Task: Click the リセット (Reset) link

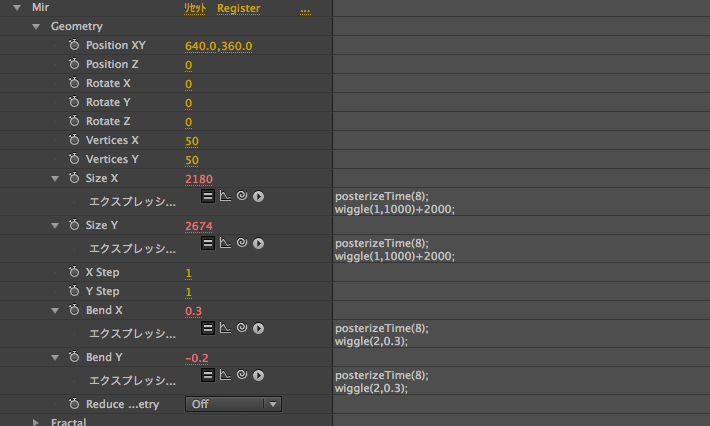Action: point(195,8)
